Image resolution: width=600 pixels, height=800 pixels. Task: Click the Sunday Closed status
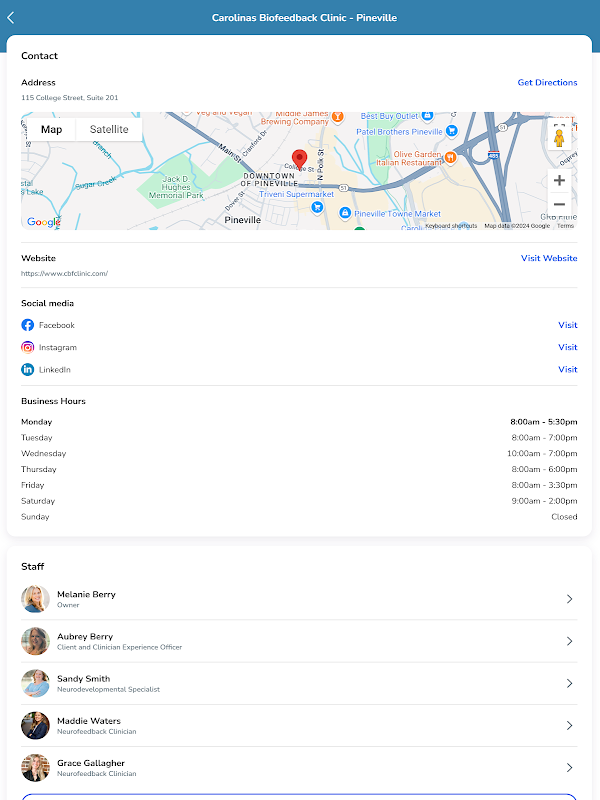[564, 517]
